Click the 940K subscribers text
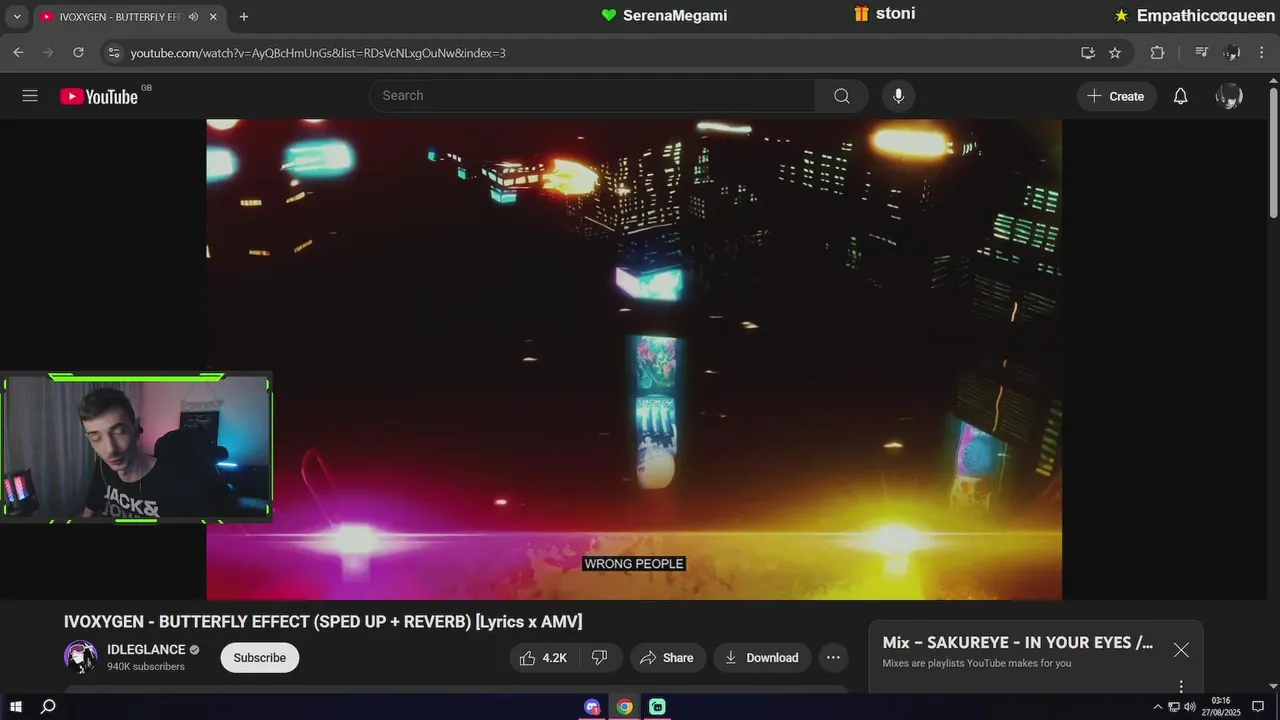This screenshot has width=1280, height=720. point(146,667)
